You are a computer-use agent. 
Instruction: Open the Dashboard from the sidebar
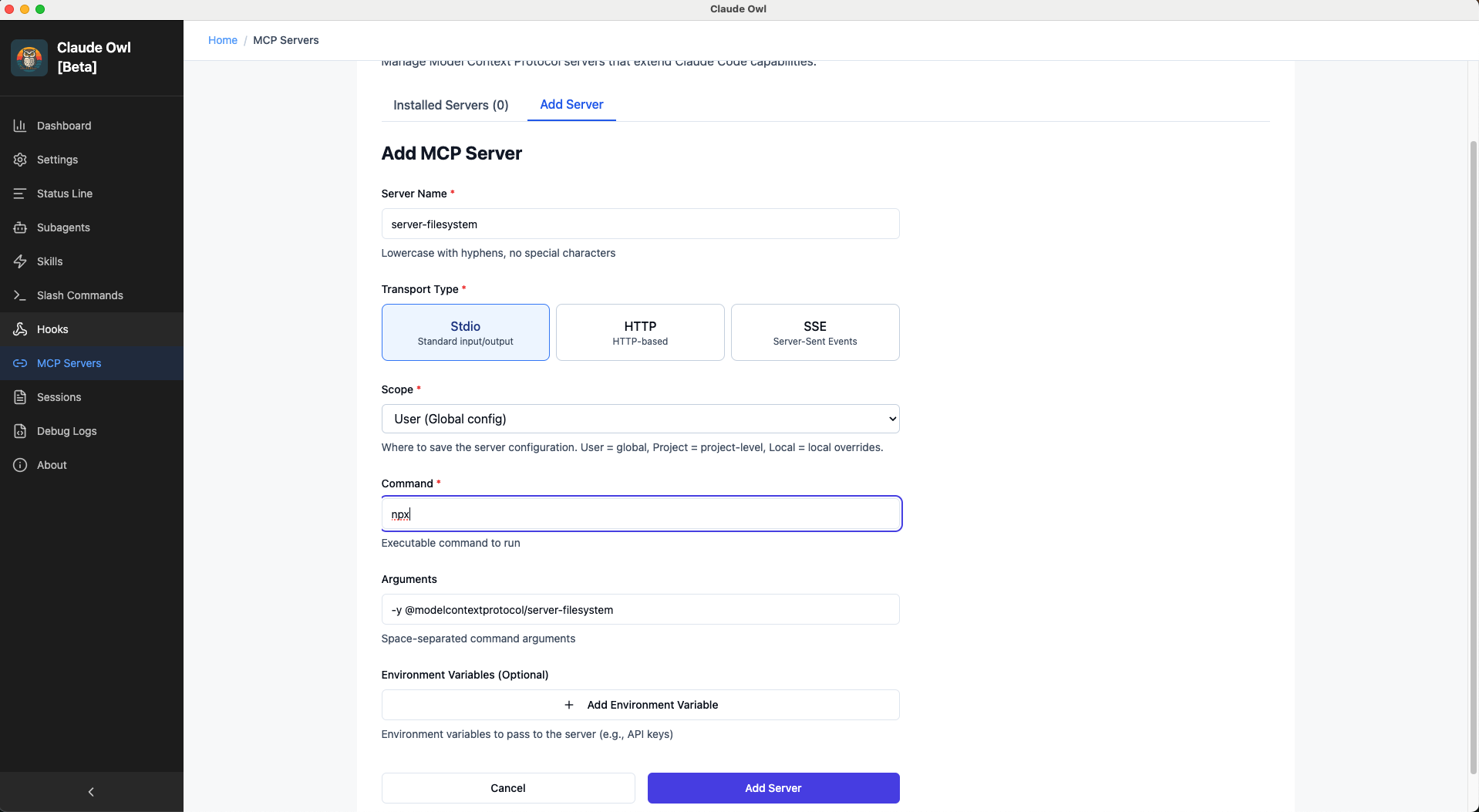pos(63,125)
